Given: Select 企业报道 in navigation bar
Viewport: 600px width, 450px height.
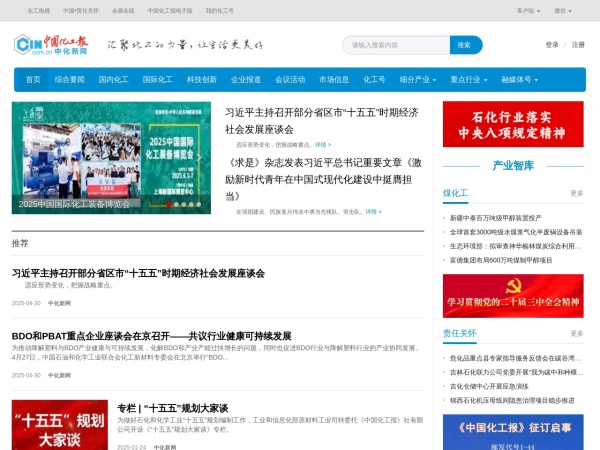Looking at the screenshot, I should pyautogui.click(x=246, y=80).
